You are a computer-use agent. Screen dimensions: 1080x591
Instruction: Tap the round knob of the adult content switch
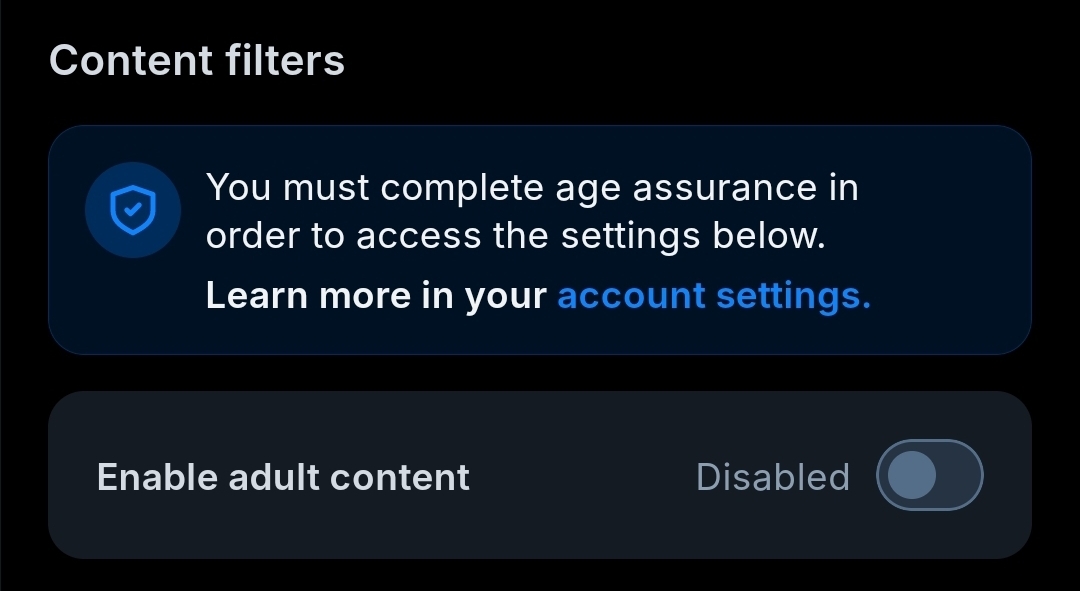[911, 475]
